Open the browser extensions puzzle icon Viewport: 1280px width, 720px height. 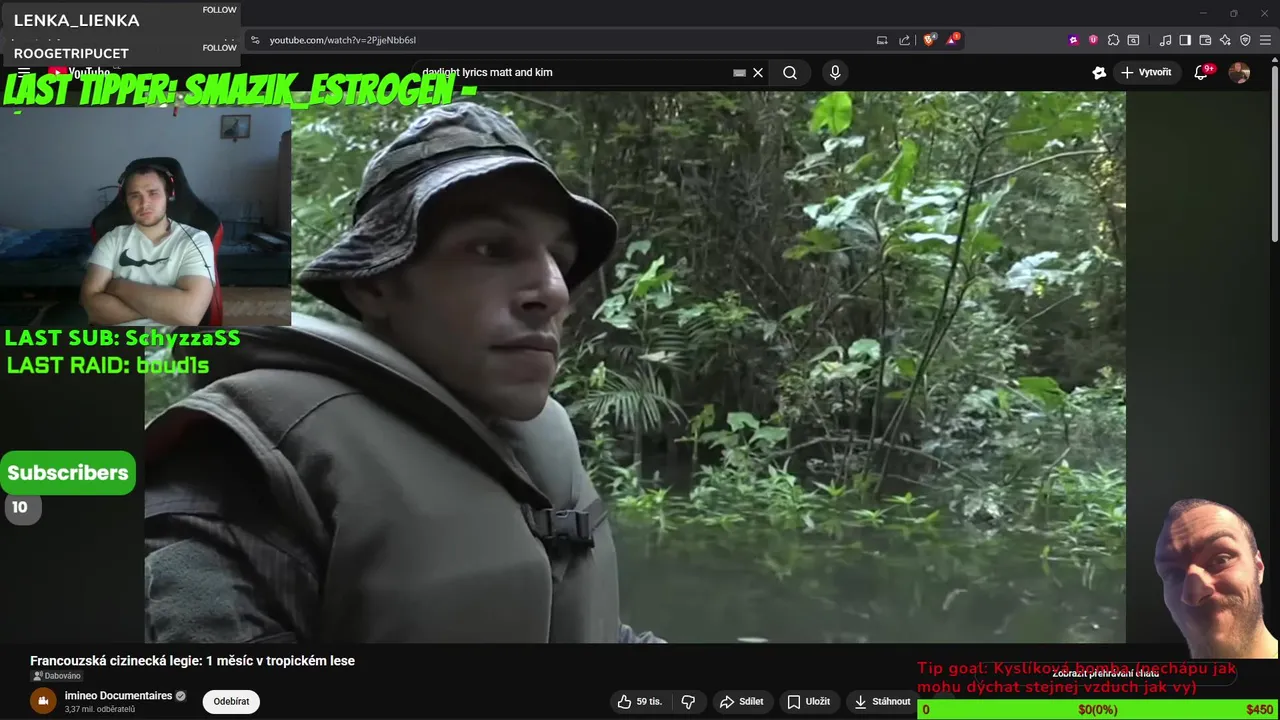[x=1113, y=40]
